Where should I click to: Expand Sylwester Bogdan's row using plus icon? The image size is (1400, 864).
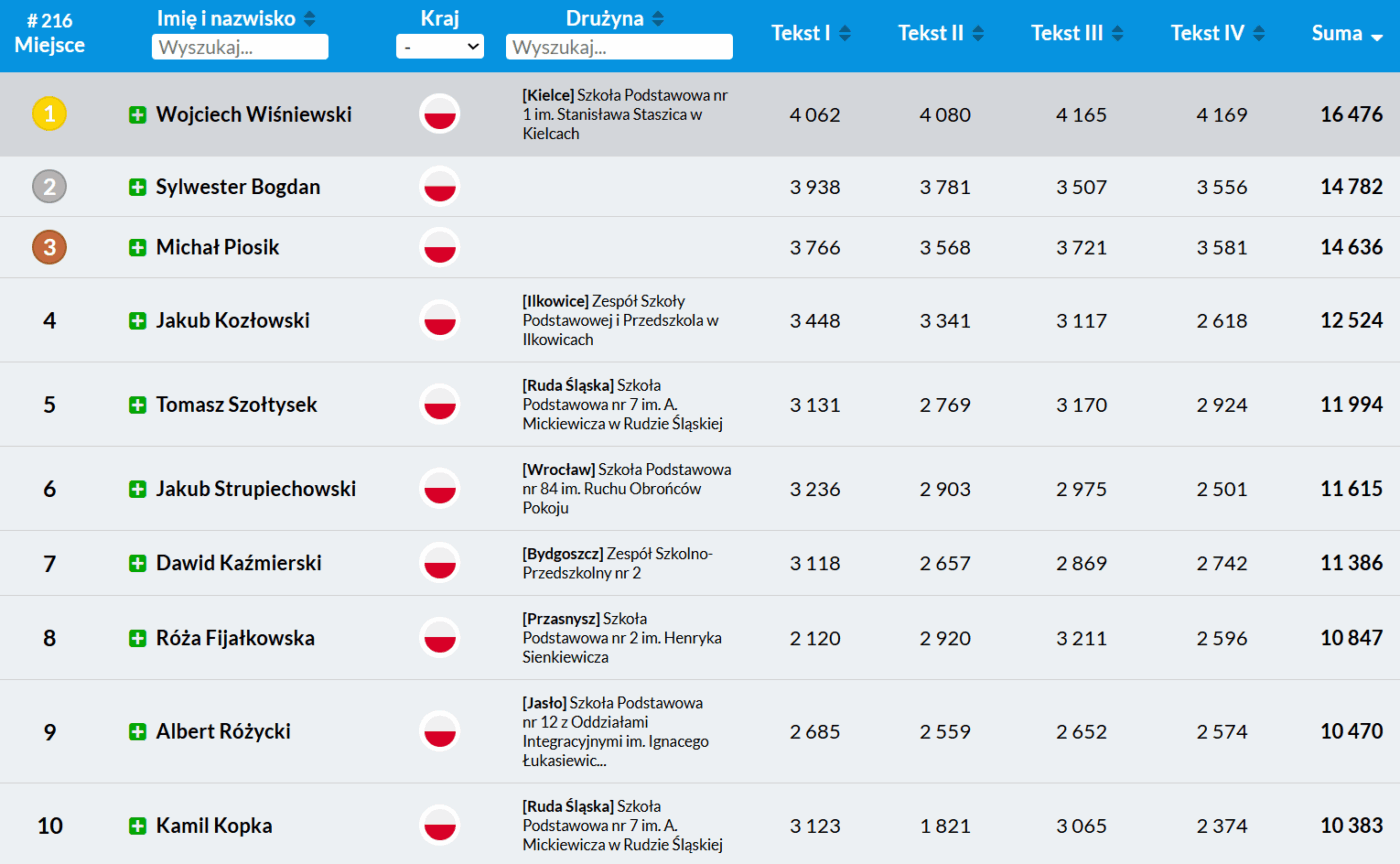138,187
